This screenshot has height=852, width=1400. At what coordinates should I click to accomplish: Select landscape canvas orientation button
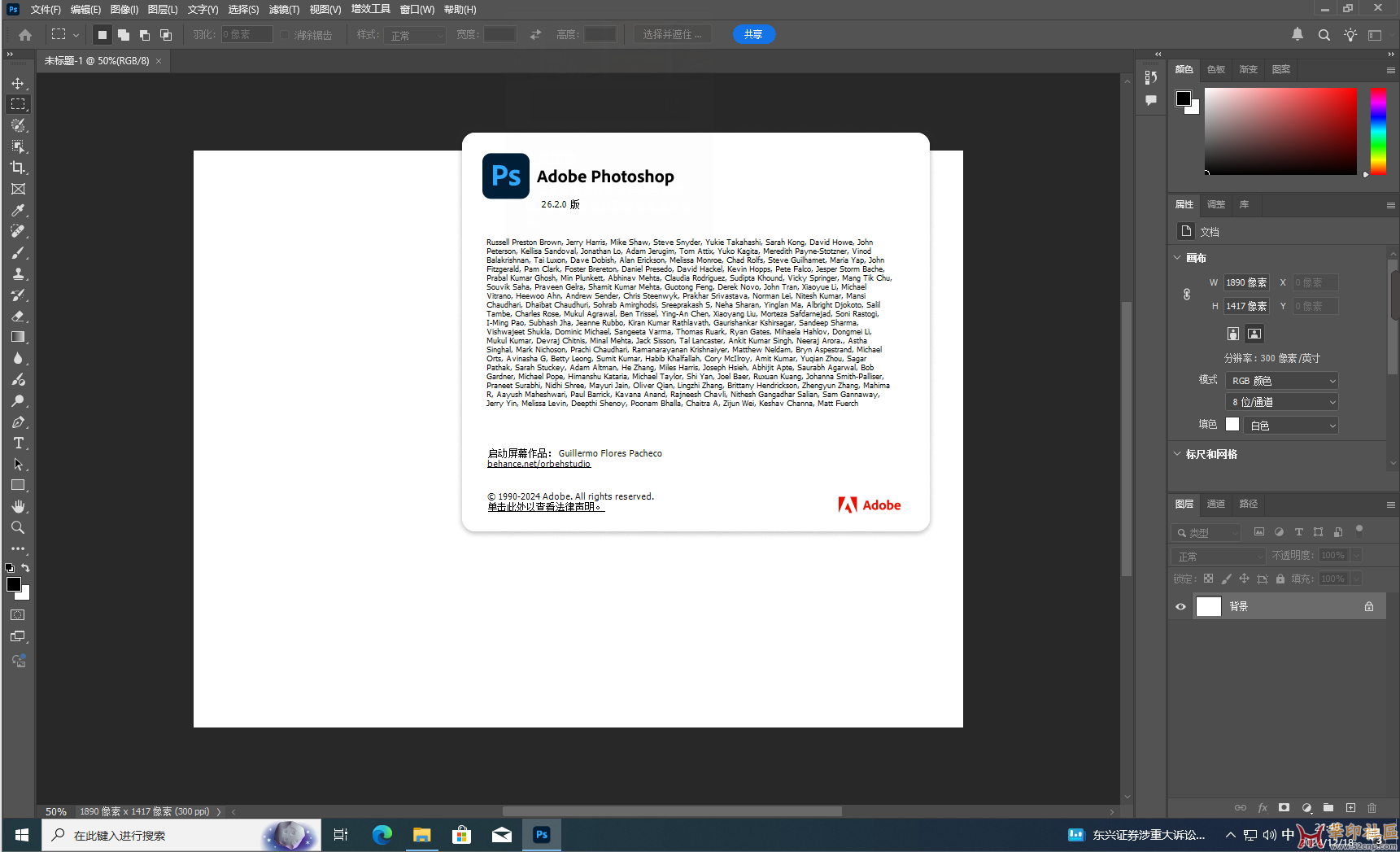(1254, 334)
